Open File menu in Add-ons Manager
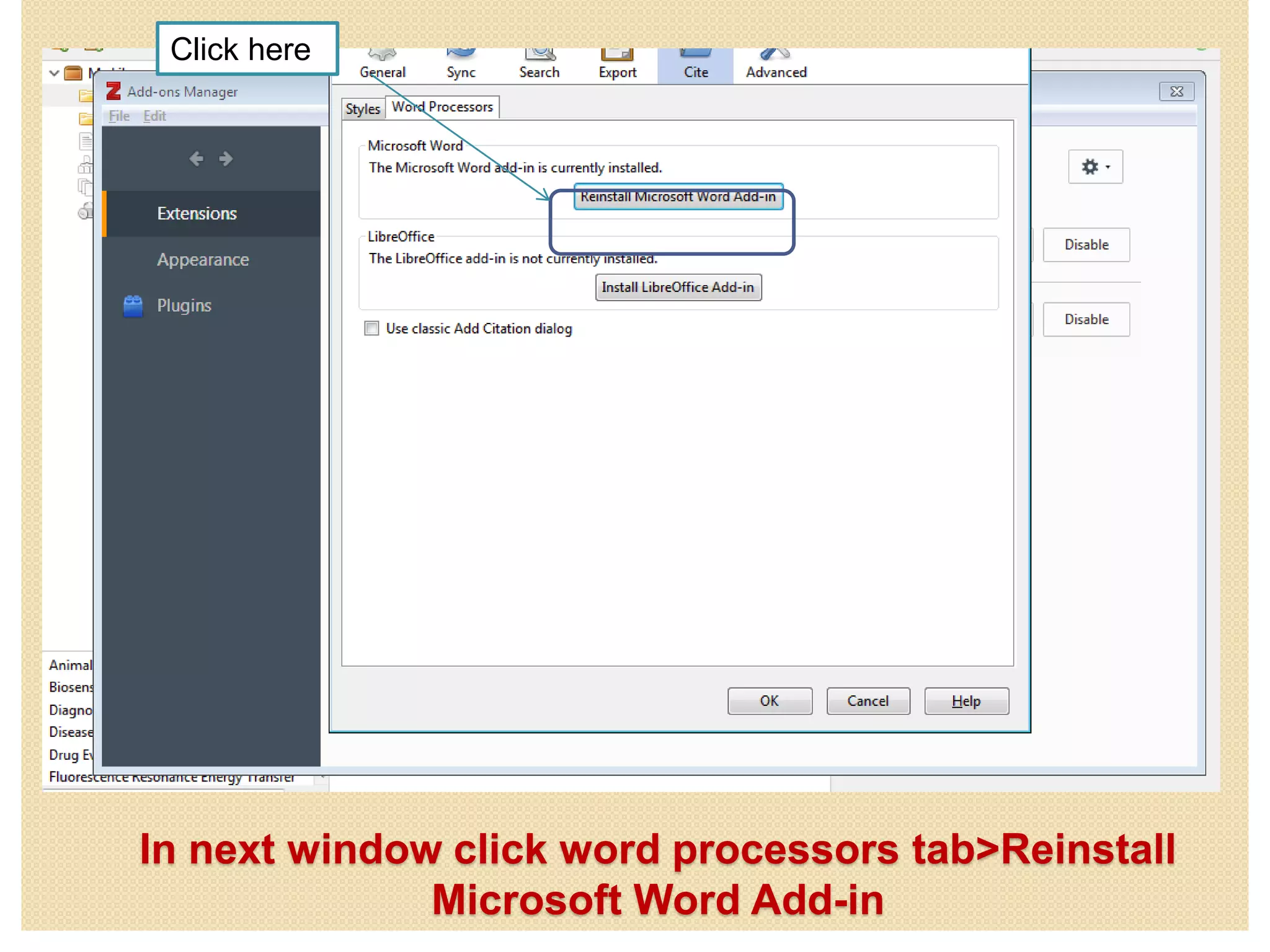Viewport: 1270px width, 952px height. coord(119,116)
